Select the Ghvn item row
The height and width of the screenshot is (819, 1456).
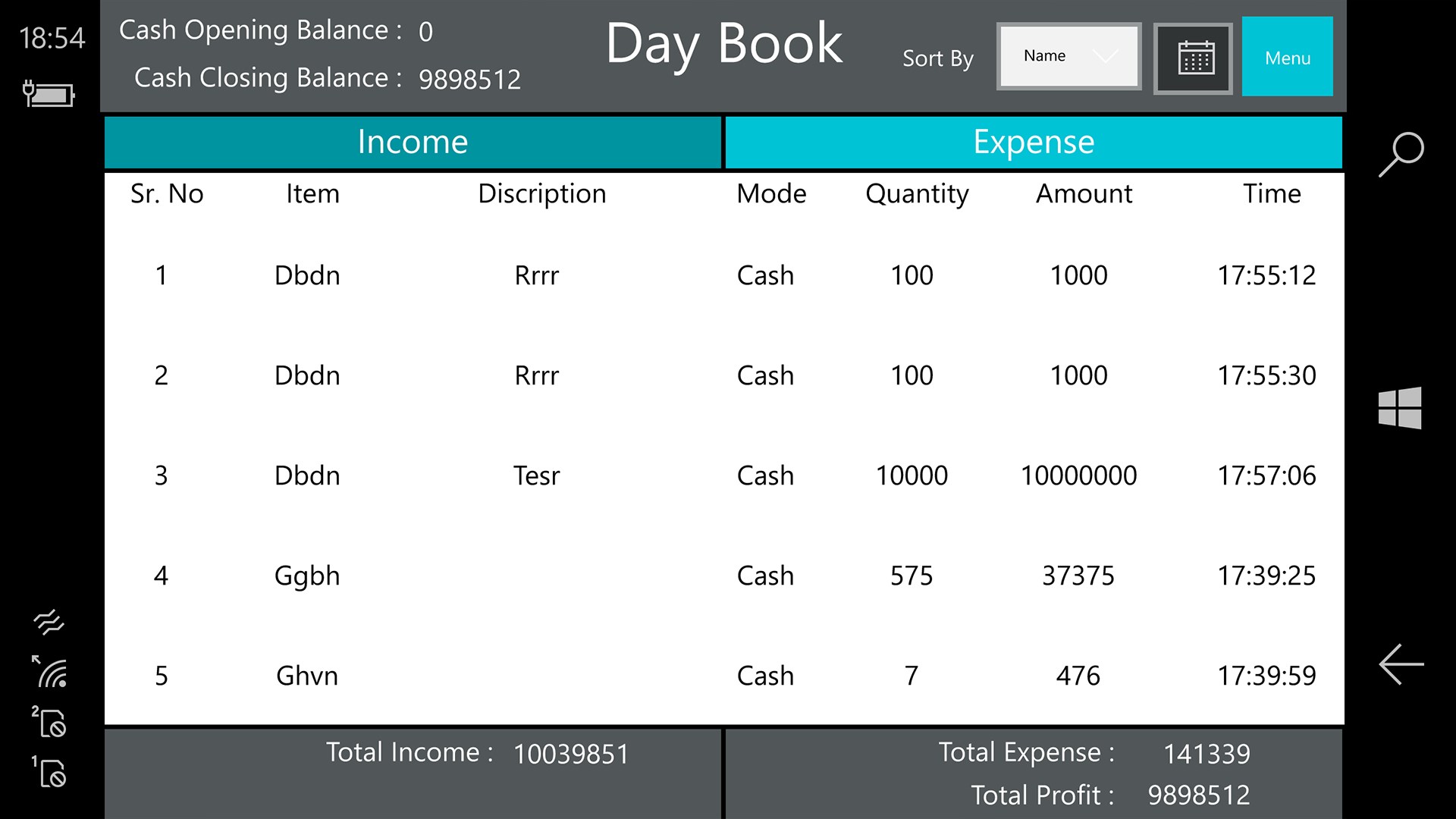[x=307, y=676]
